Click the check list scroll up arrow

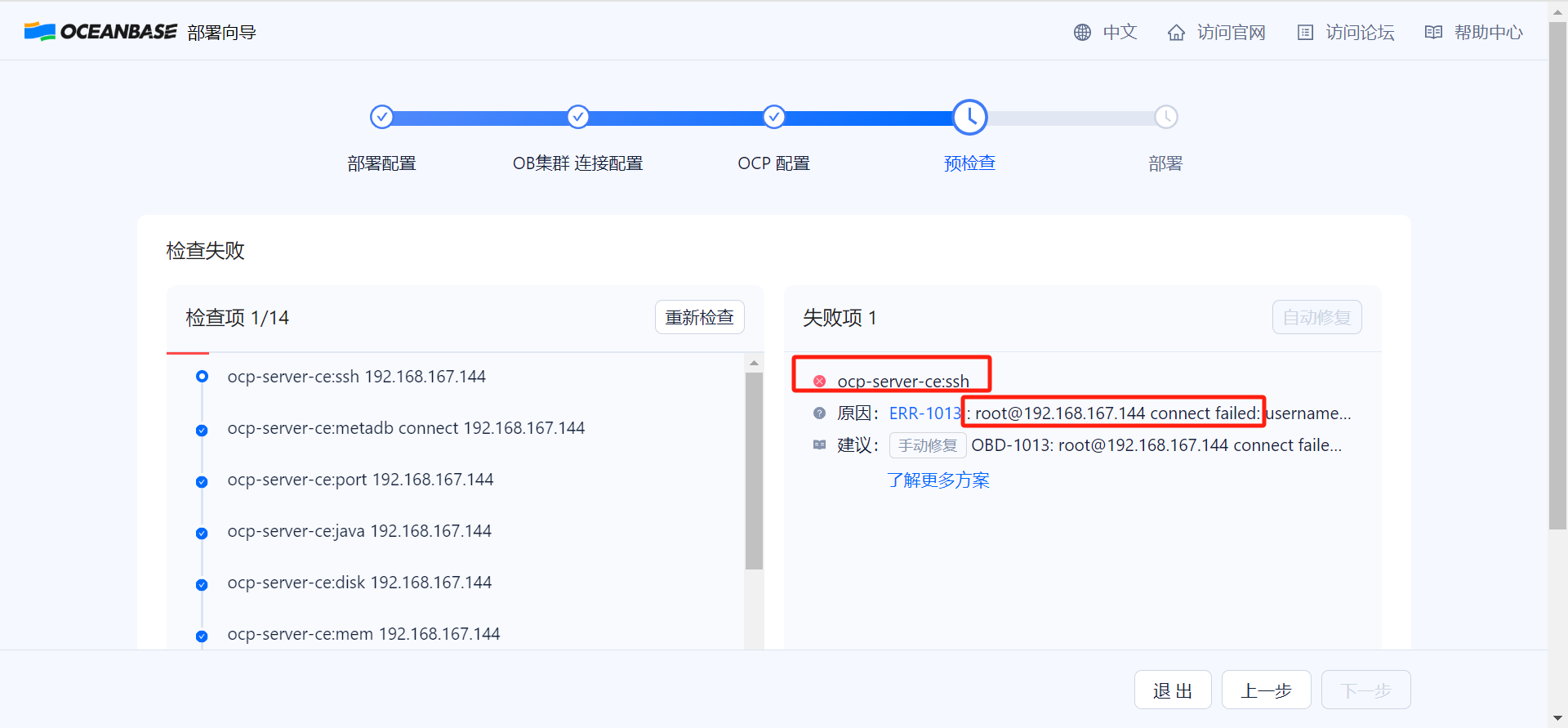754,363
